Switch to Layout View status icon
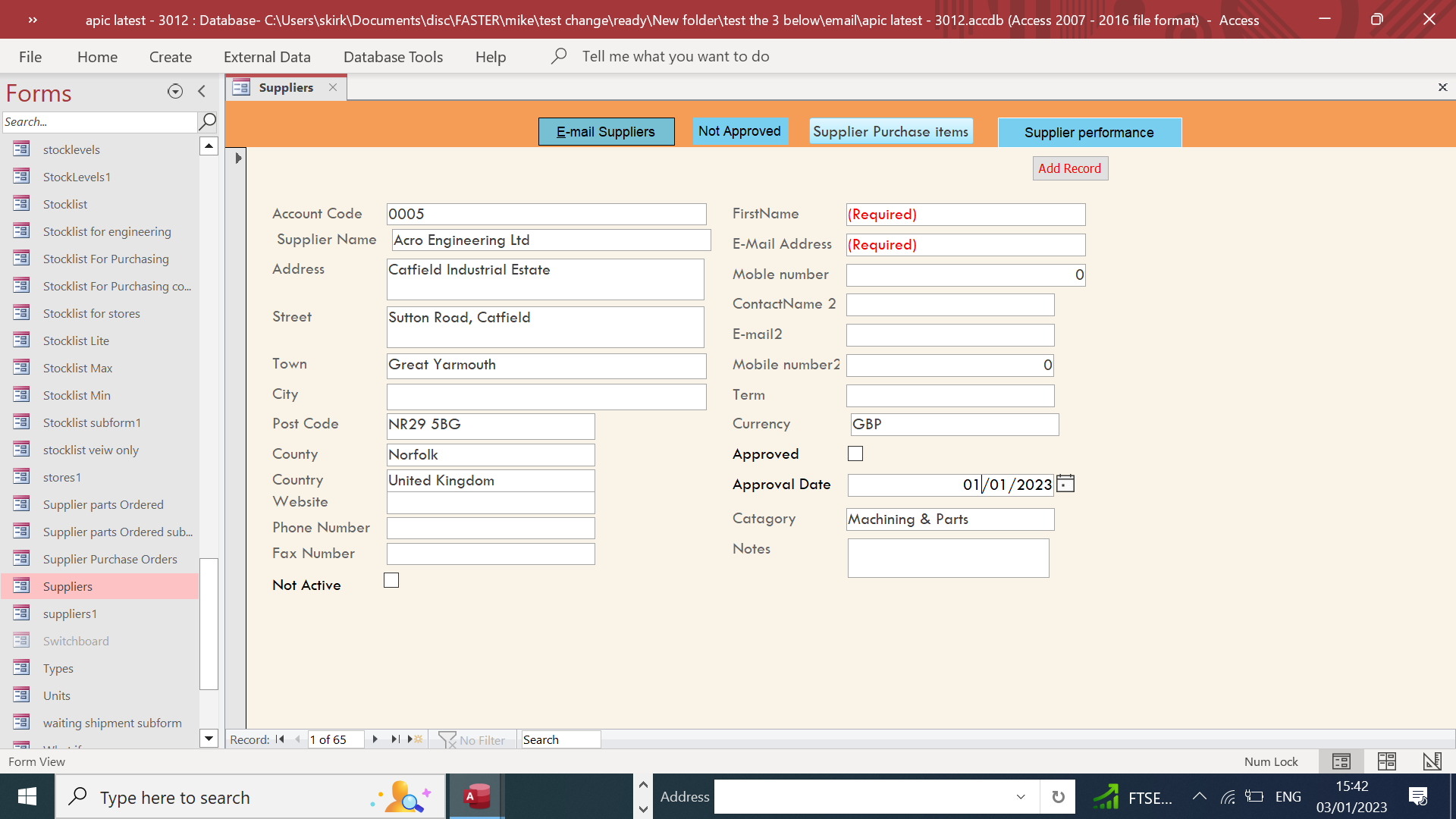Image resolution: width=1456 pixels, height=819 pixels. tap(1386, 761)
